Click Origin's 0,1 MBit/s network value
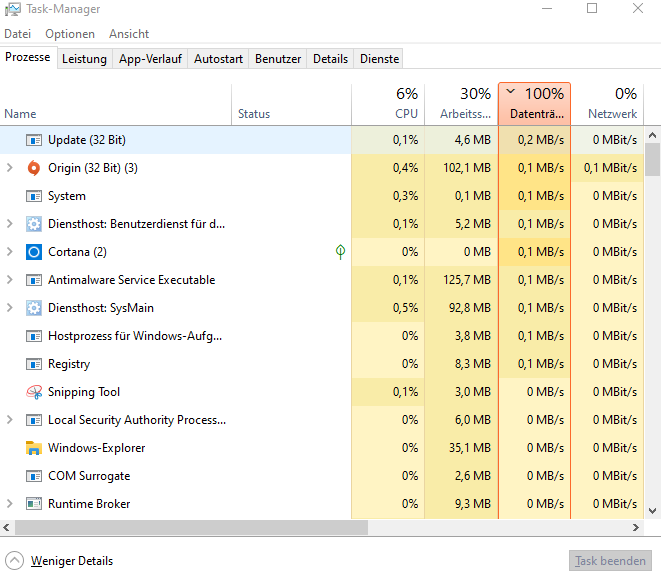661x582 pixels. click(x=610, y=168)
